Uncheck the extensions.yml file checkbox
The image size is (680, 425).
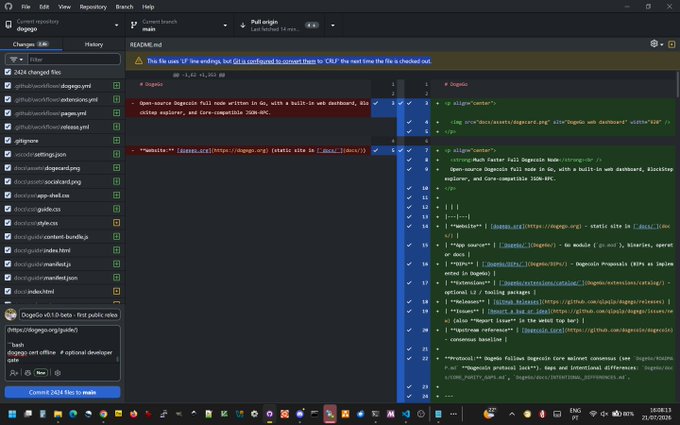(x=8, y=99)
